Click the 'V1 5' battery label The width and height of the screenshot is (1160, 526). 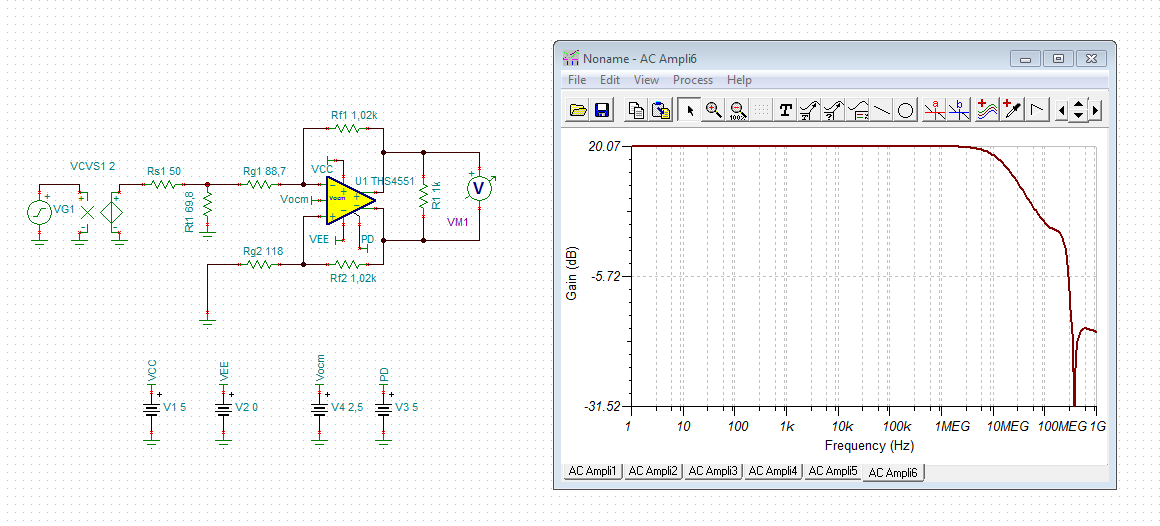(x=174, y=407)
